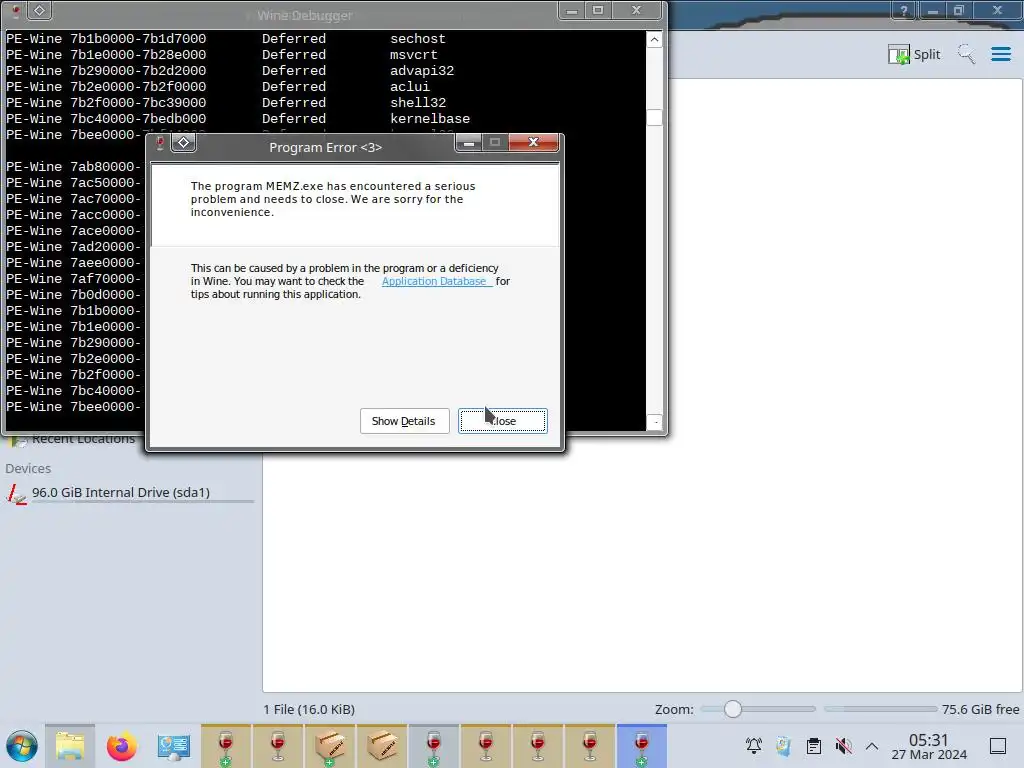Click the muted volume tray icon
1024x768 pixels.
843,746
